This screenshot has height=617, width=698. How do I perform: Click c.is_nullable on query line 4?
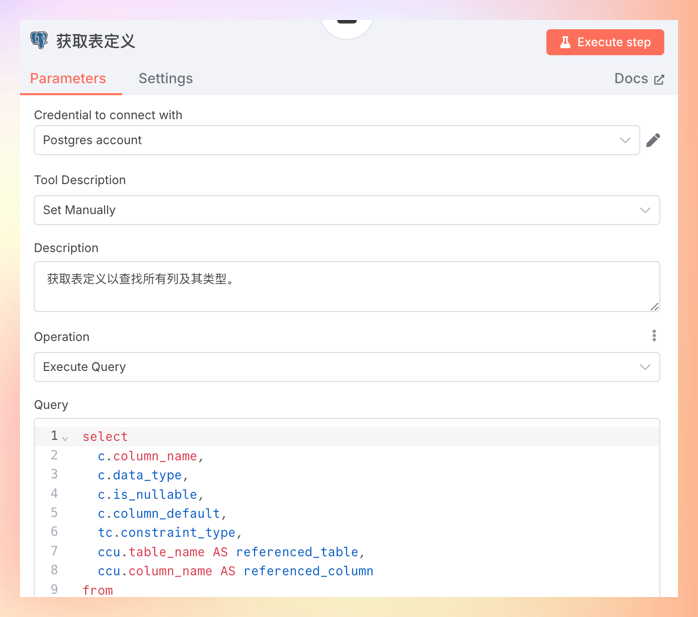point(147,494)
